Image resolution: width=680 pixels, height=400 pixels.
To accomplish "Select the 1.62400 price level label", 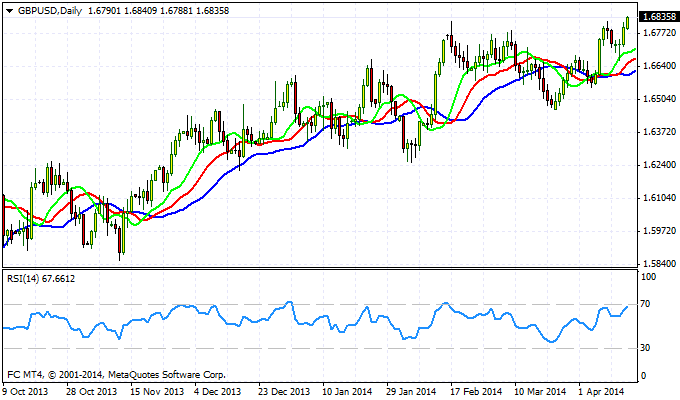I will pos(660,165).
